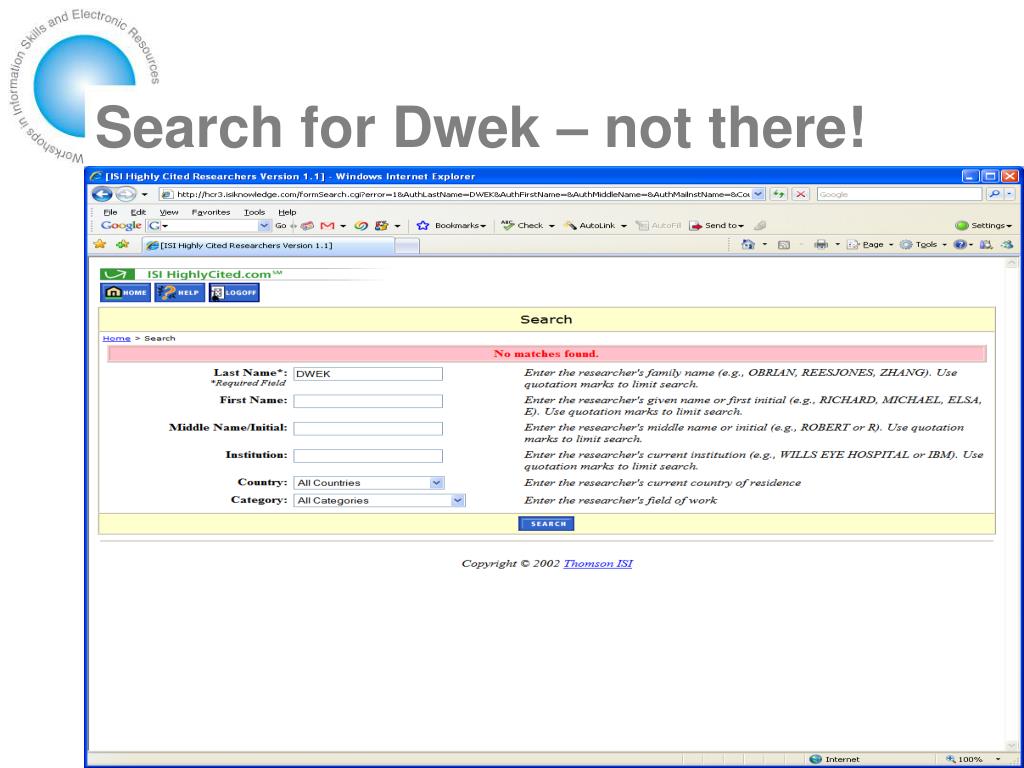Viewport: 1024px width, 768px height.
Task: Click the First Name input field
Action: tap(368, 401)
